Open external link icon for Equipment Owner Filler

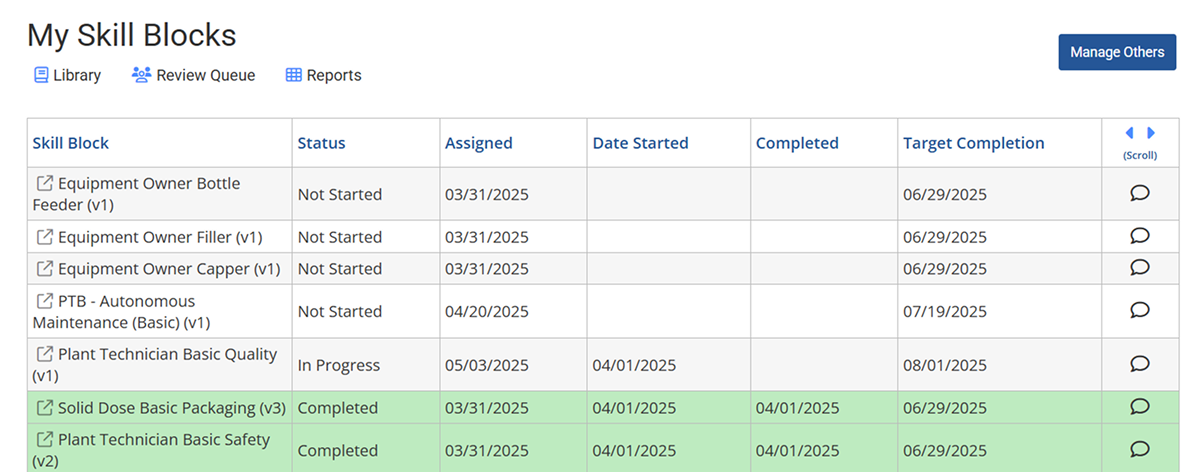coord(44,237)
